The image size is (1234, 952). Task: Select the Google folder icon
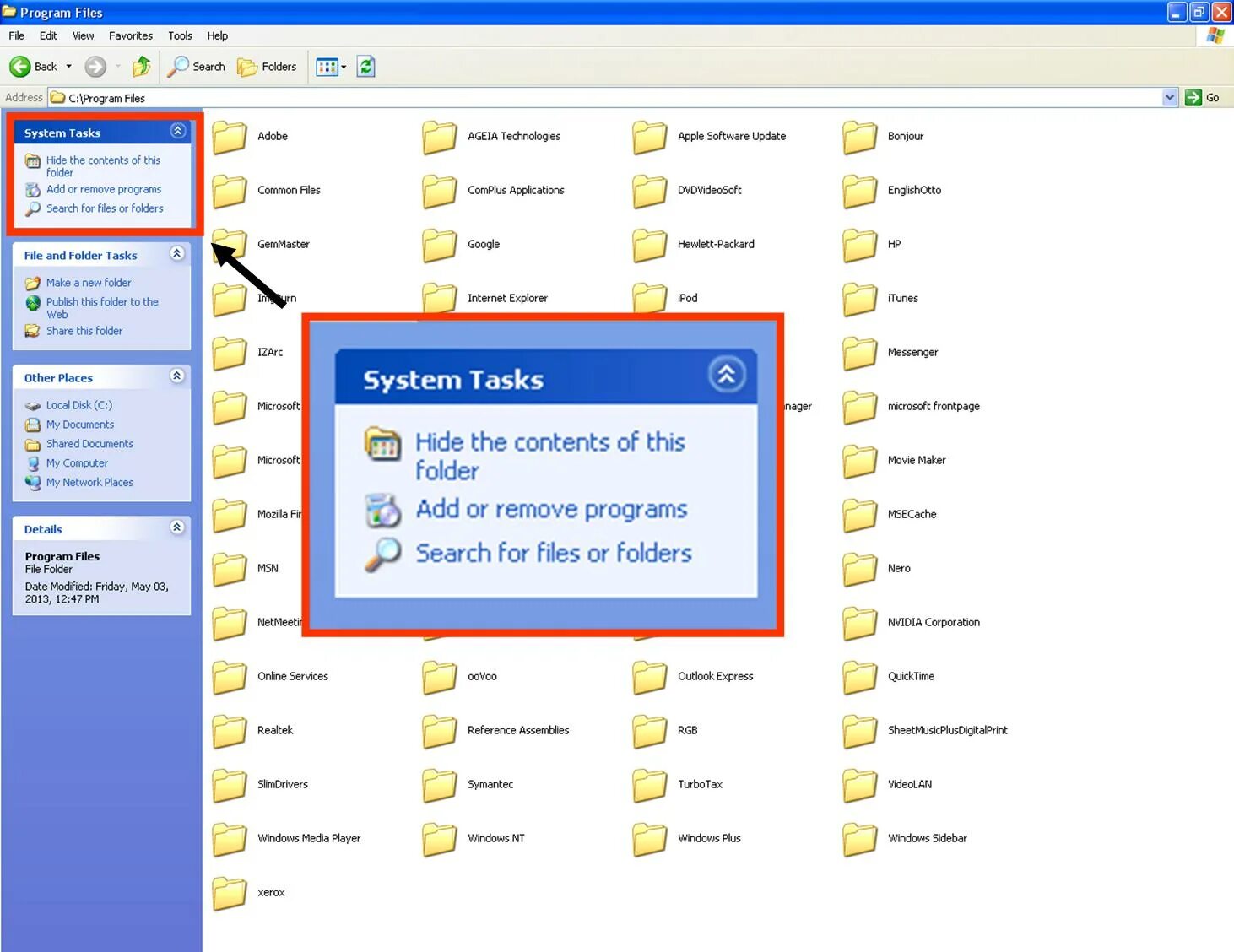440,245
